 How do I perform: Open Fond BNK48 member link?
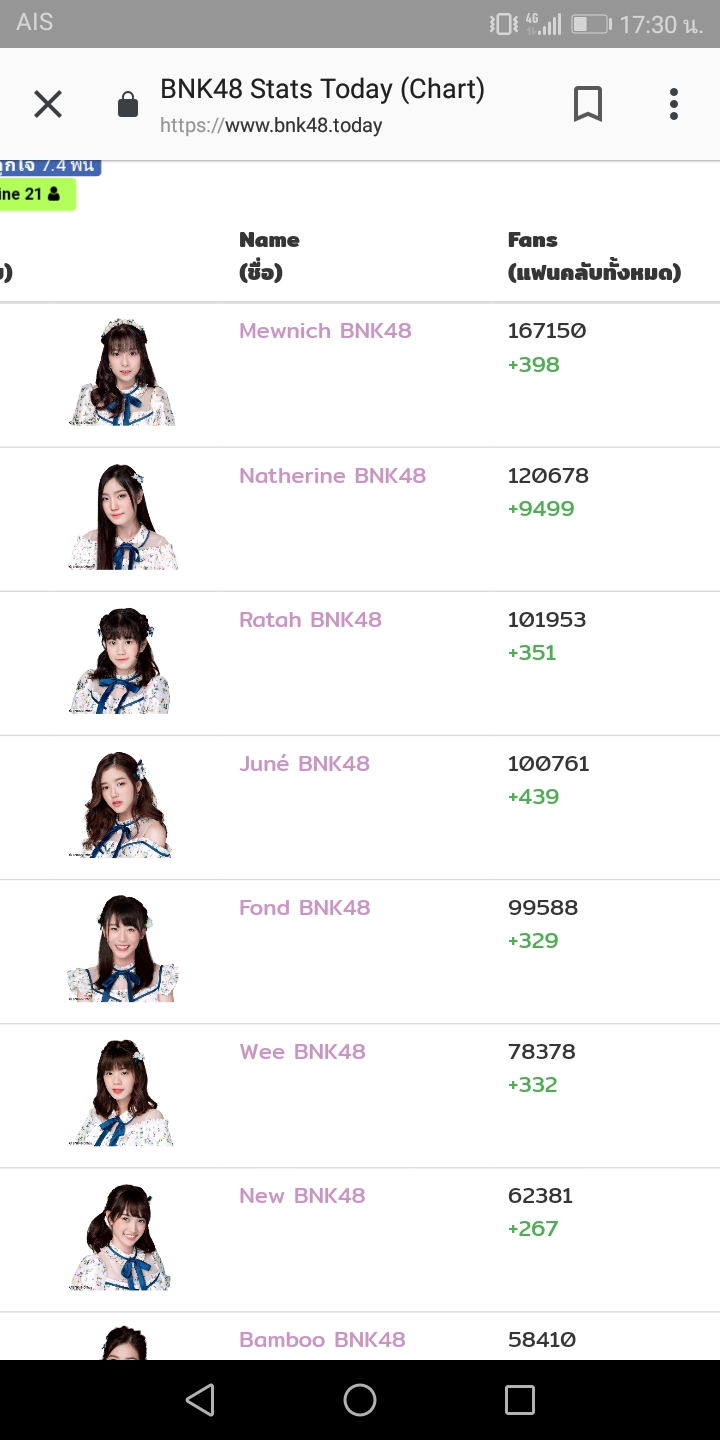pos(304,908)
